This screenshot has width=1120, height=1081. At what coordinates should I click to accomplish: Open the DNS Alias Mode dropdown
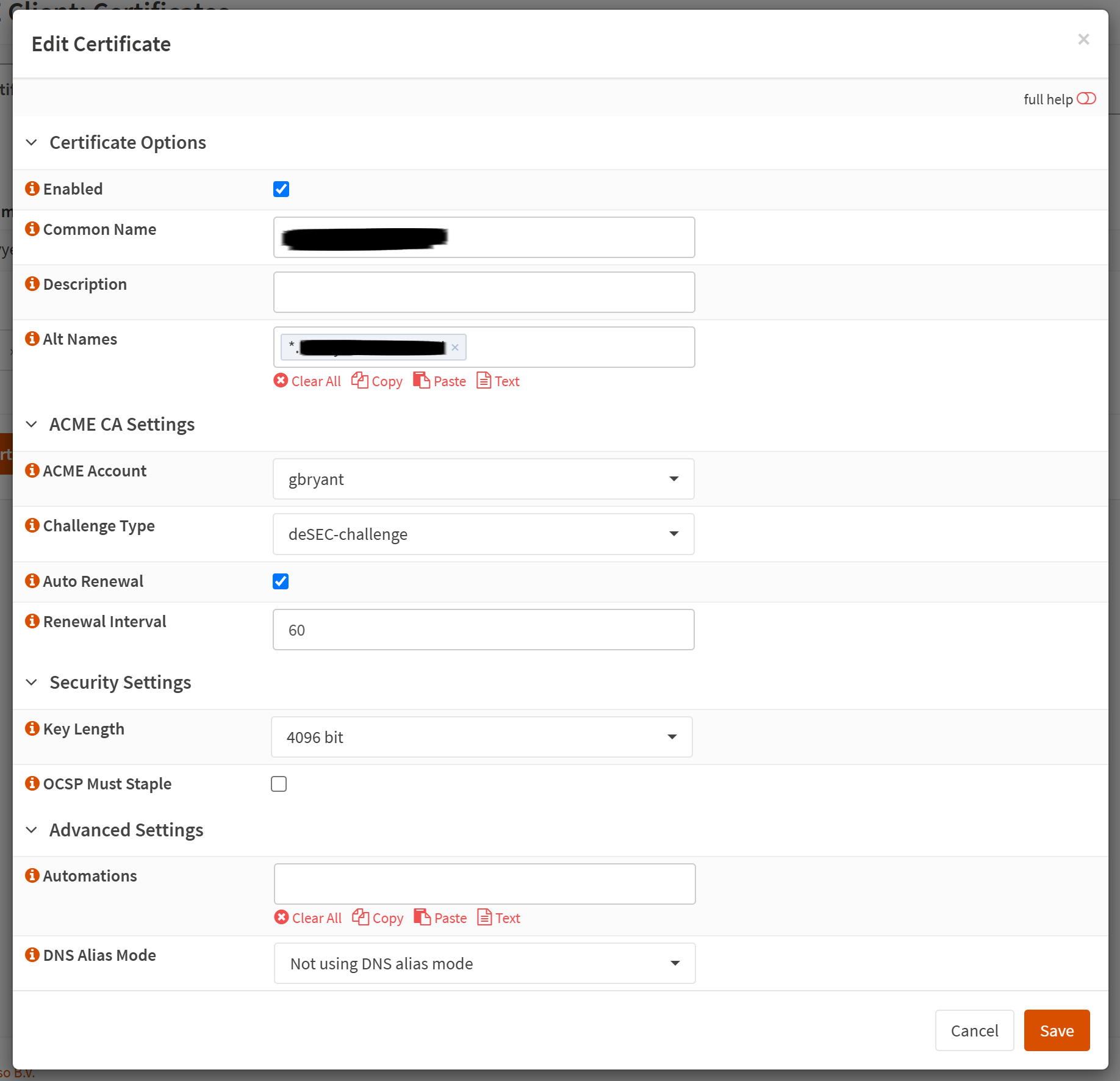[484, 963]
